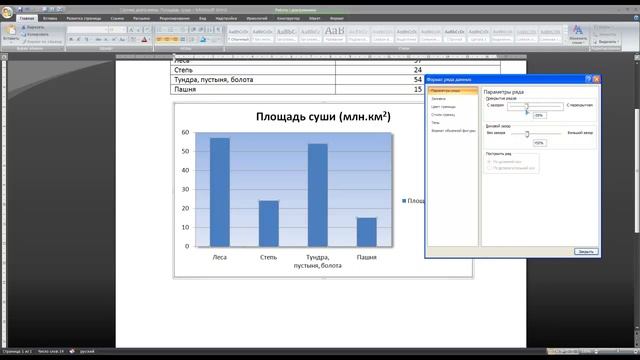Apply the large AaB Название style
This screenshot has width=640, height=360.
pos(334,34)
